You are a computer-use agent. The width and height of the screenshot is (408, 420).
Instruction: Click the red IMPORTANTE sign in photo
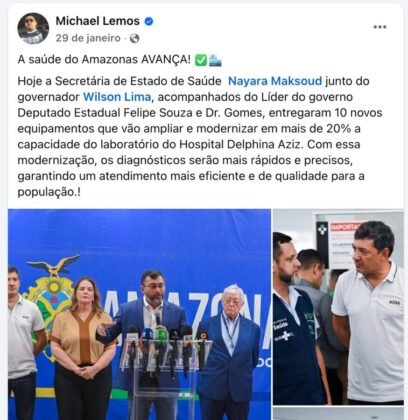(342, 227)
